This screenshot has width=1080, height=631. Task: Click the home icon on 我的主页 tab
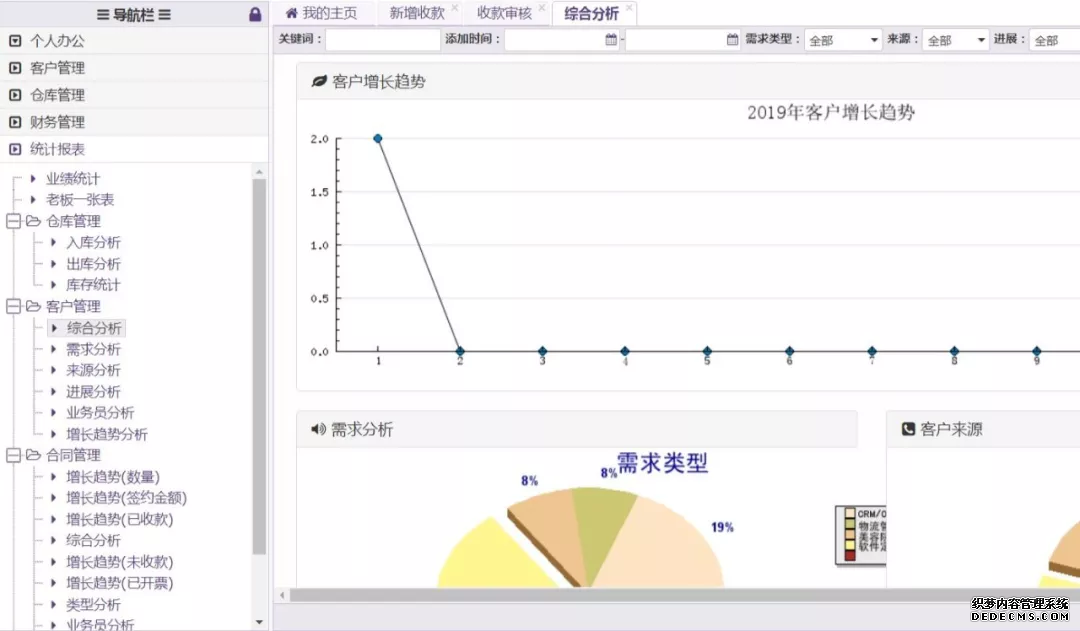click(x=291, y=13)
